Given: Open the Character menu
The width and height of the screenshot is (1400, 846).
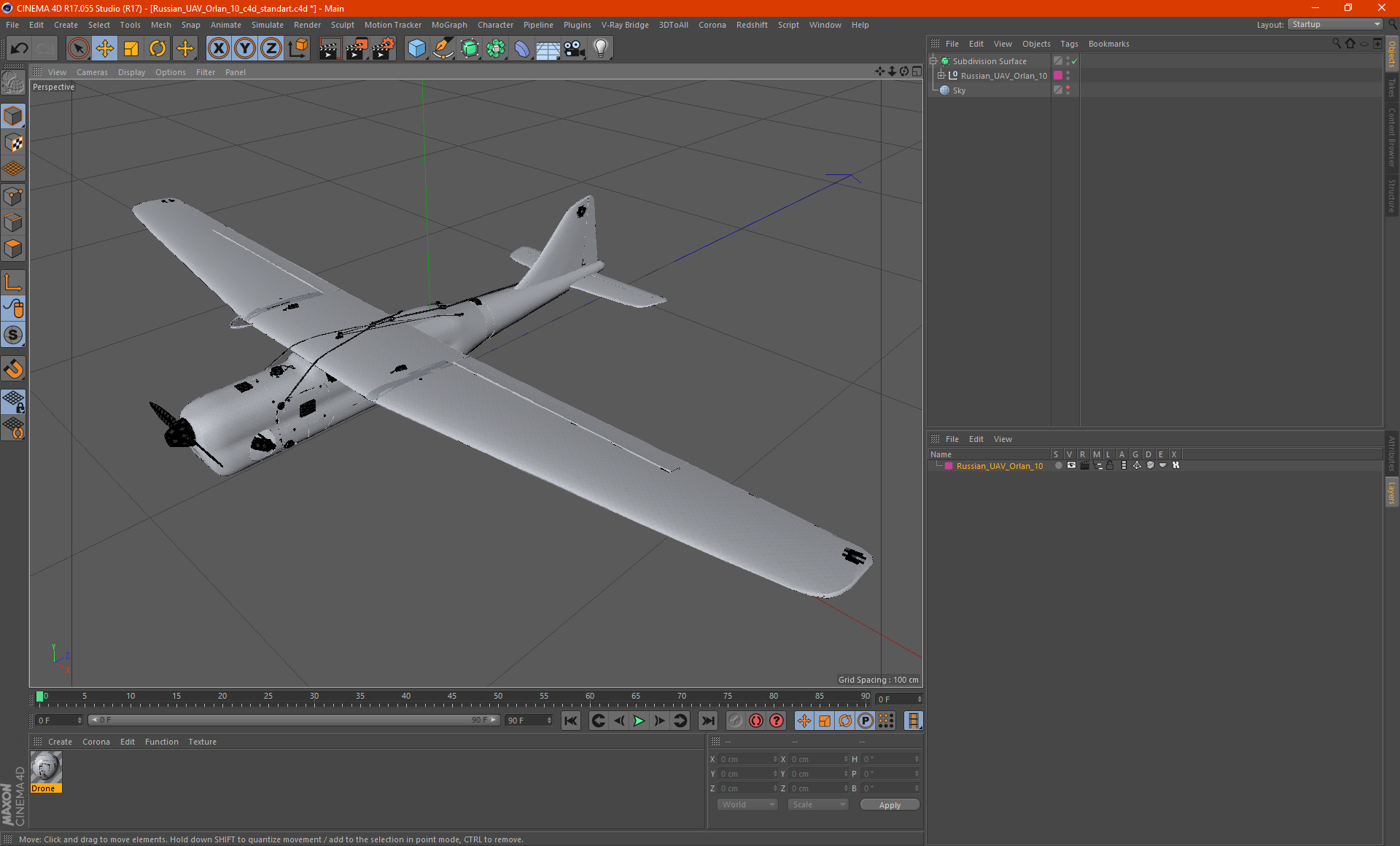Looking at the screenshot, I should click(495, 25).
